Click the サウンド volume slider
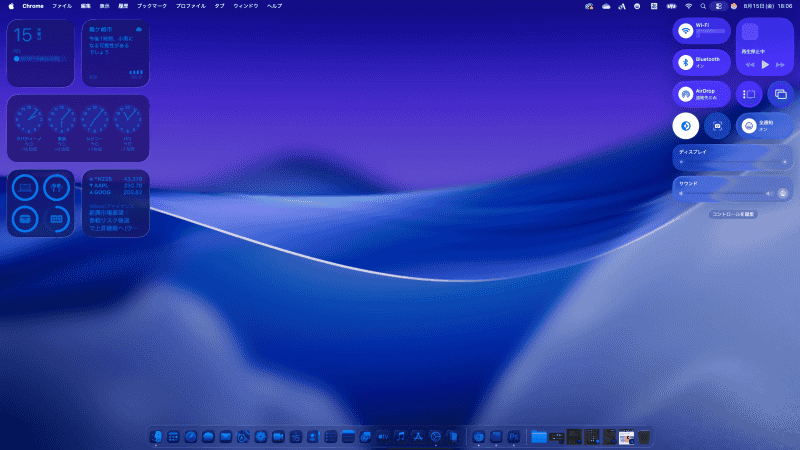 [722, 193]
